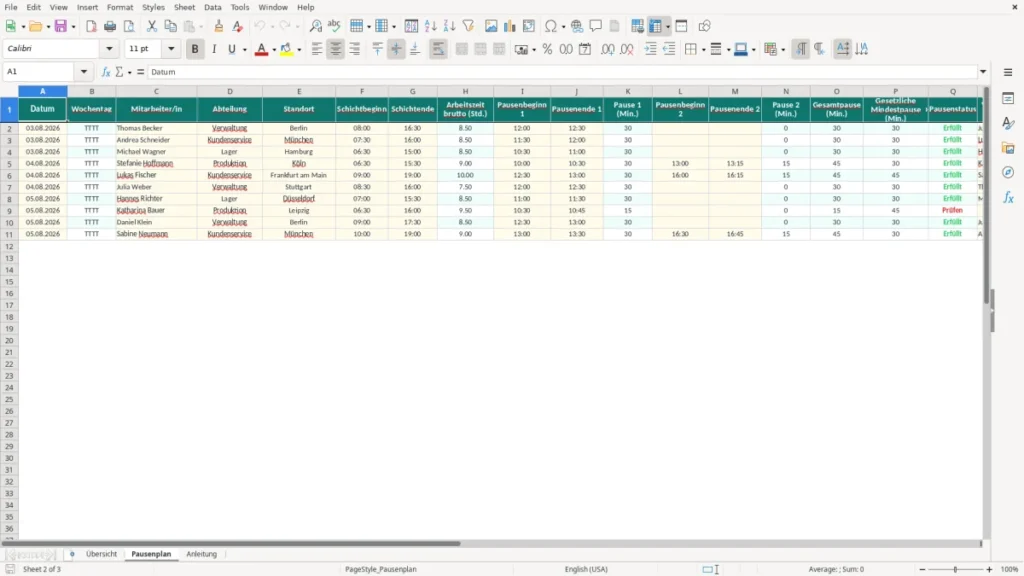Switch to the Anleitung sheet tab
Viewport: 1024px width, 576px height.
coord(201,554)
